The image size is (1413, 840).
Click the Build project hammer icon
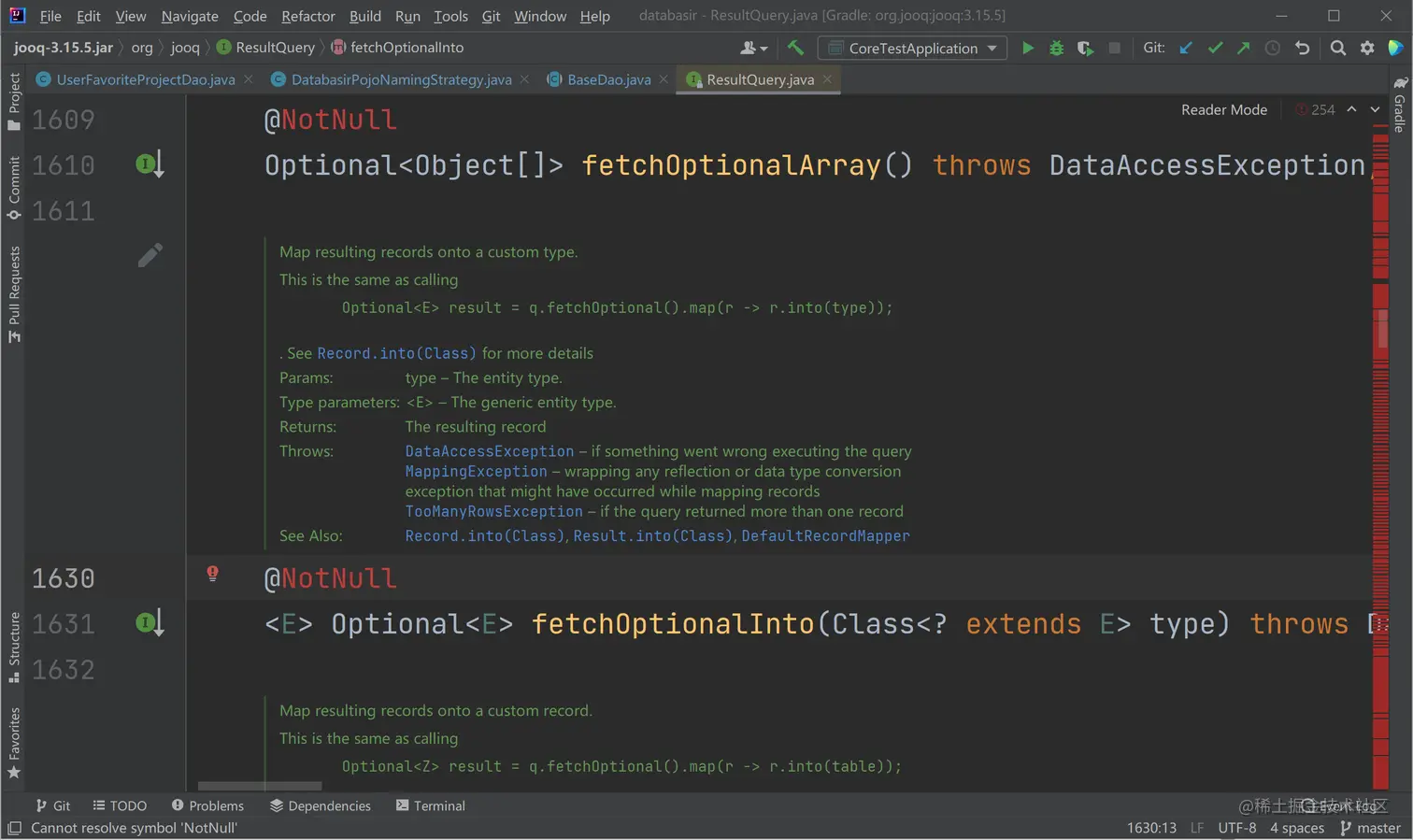[795, 48]
